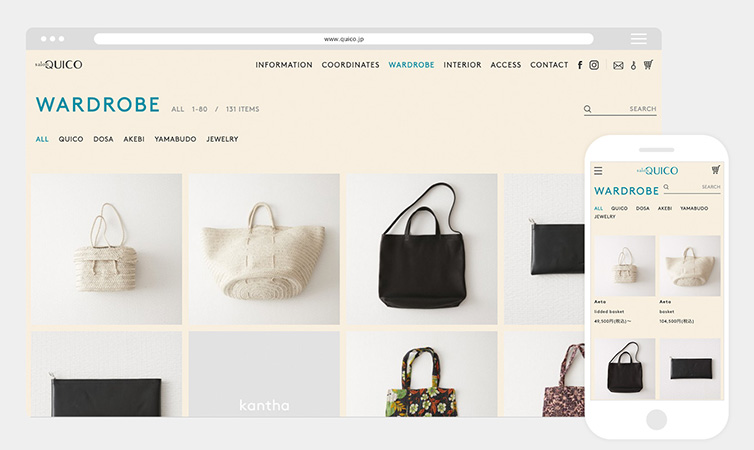Click the mail envelope icon in header
The height and width of the screenshot is (450, 754).
point(618,65)
